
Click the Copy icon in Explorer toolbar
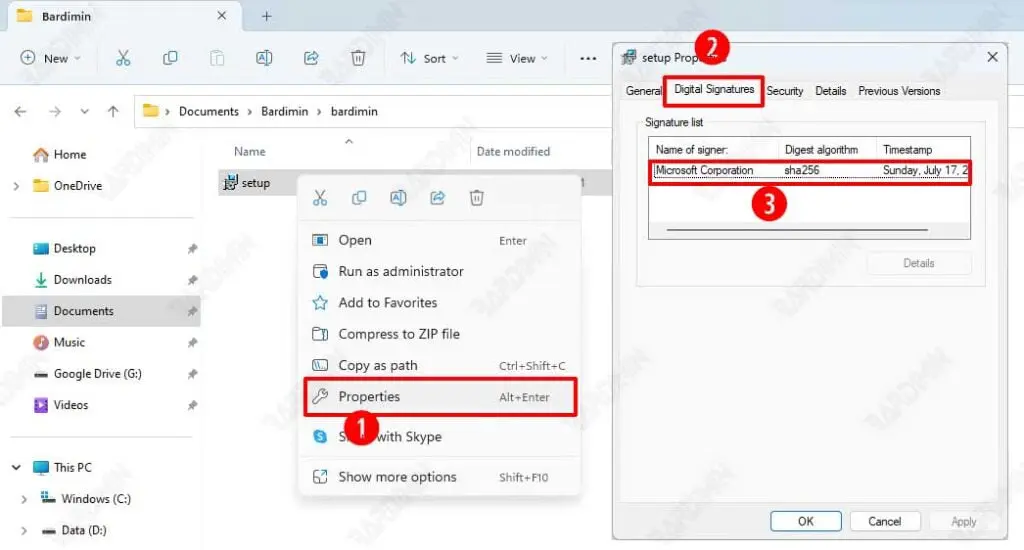(x=170, y=58)
